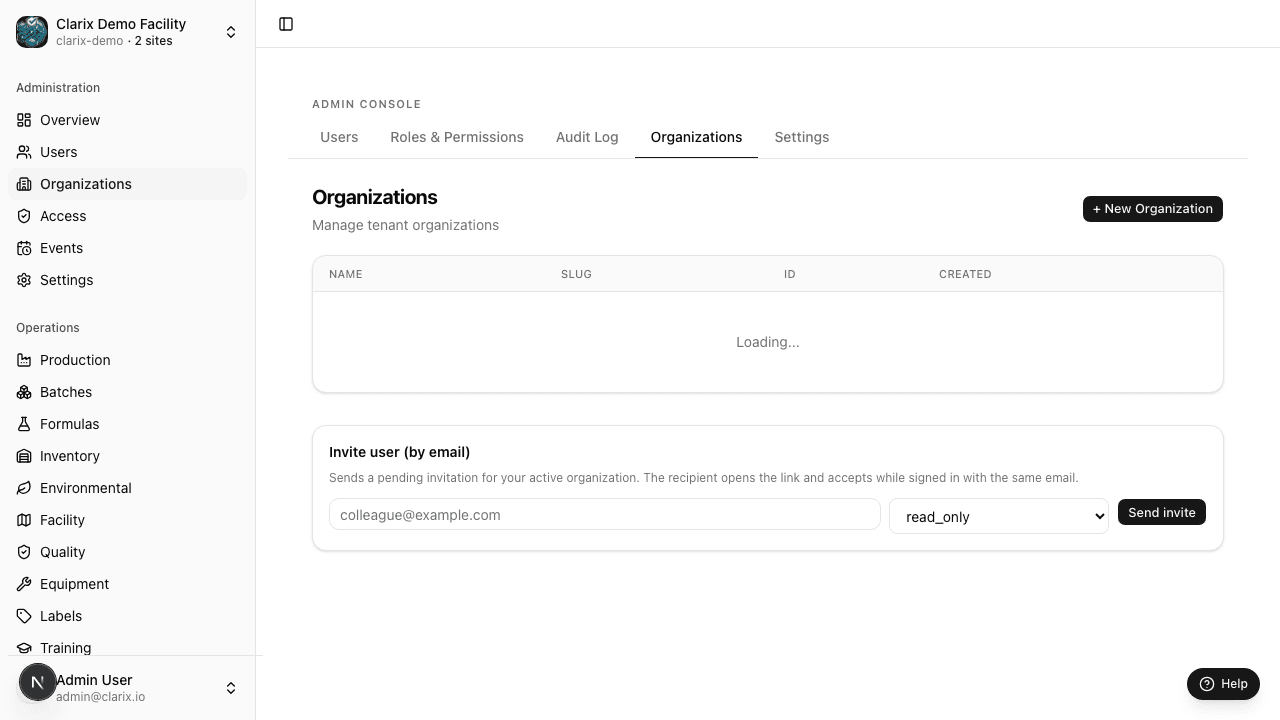Click the Clarix Demo Facility logo avatar

[x=32, y=32]
